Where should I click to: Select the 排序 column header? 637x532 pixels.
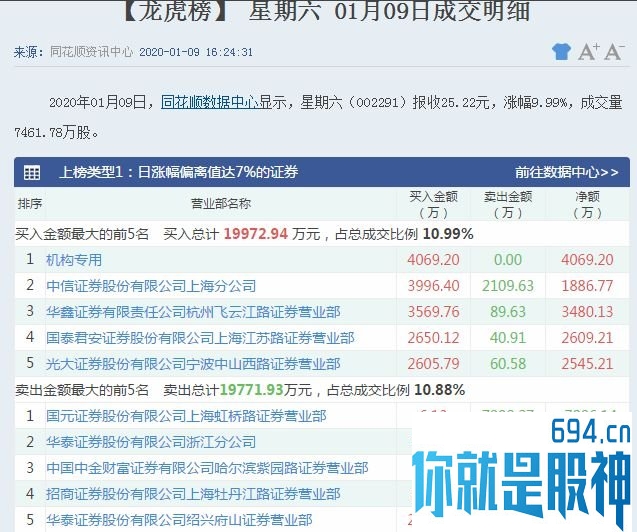[x=30, y=203]
